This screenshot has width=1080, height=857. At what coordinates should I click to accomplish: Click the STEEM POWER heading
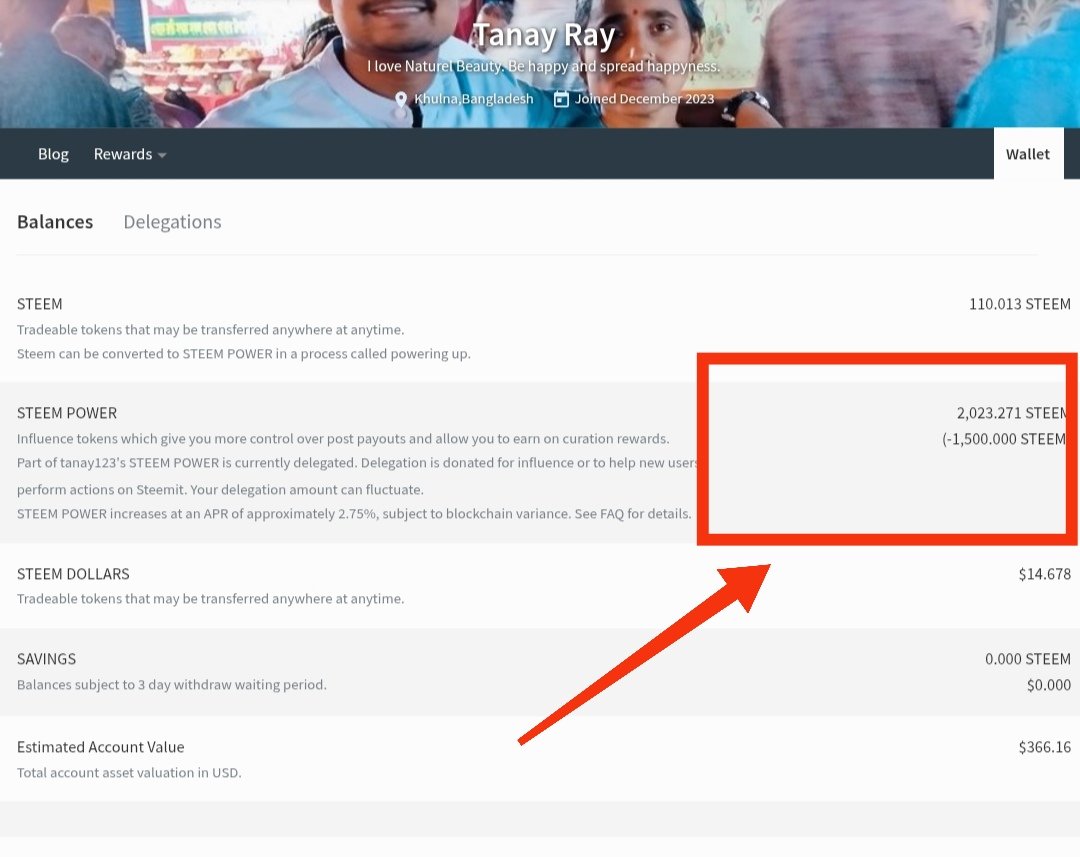[x=67, y=413]
